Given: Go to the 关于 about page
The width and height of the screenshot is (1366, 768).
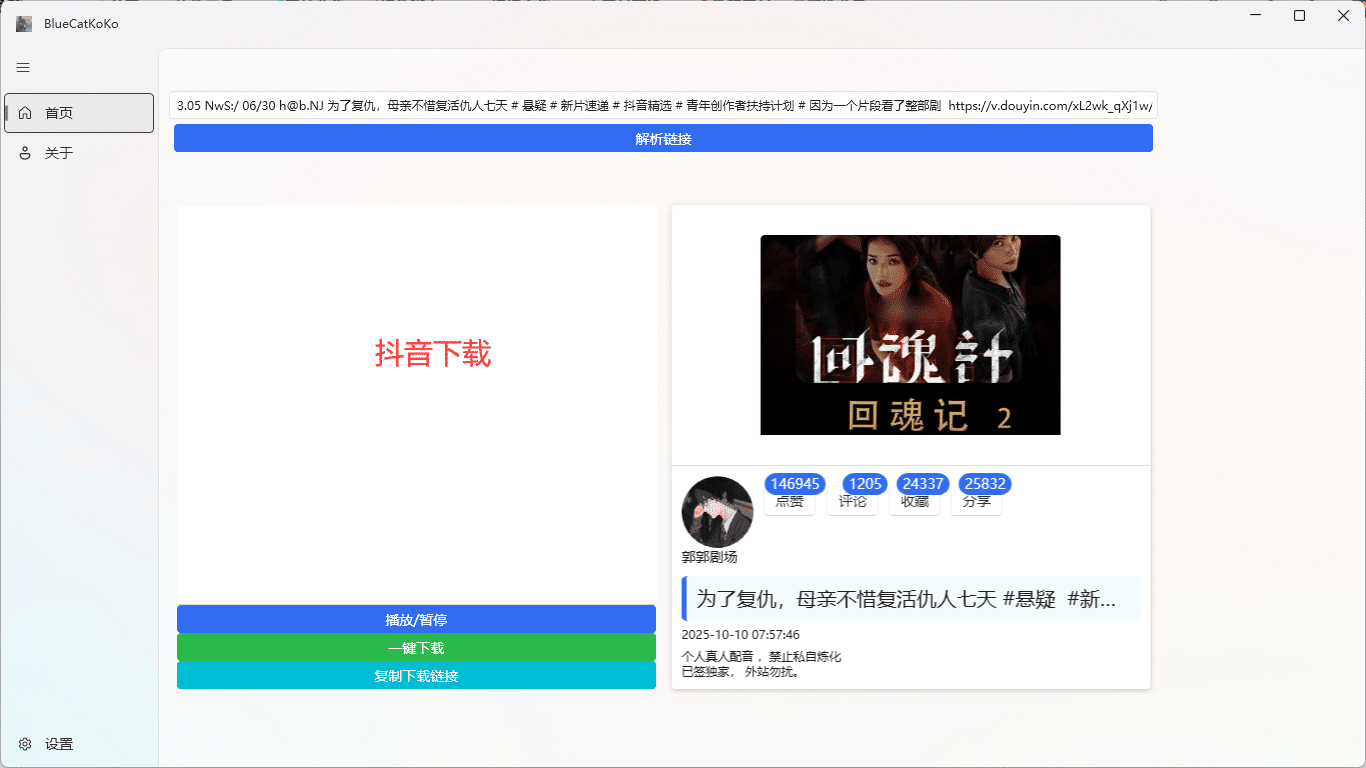Looking at the screenshot, I should pos(79,153).
